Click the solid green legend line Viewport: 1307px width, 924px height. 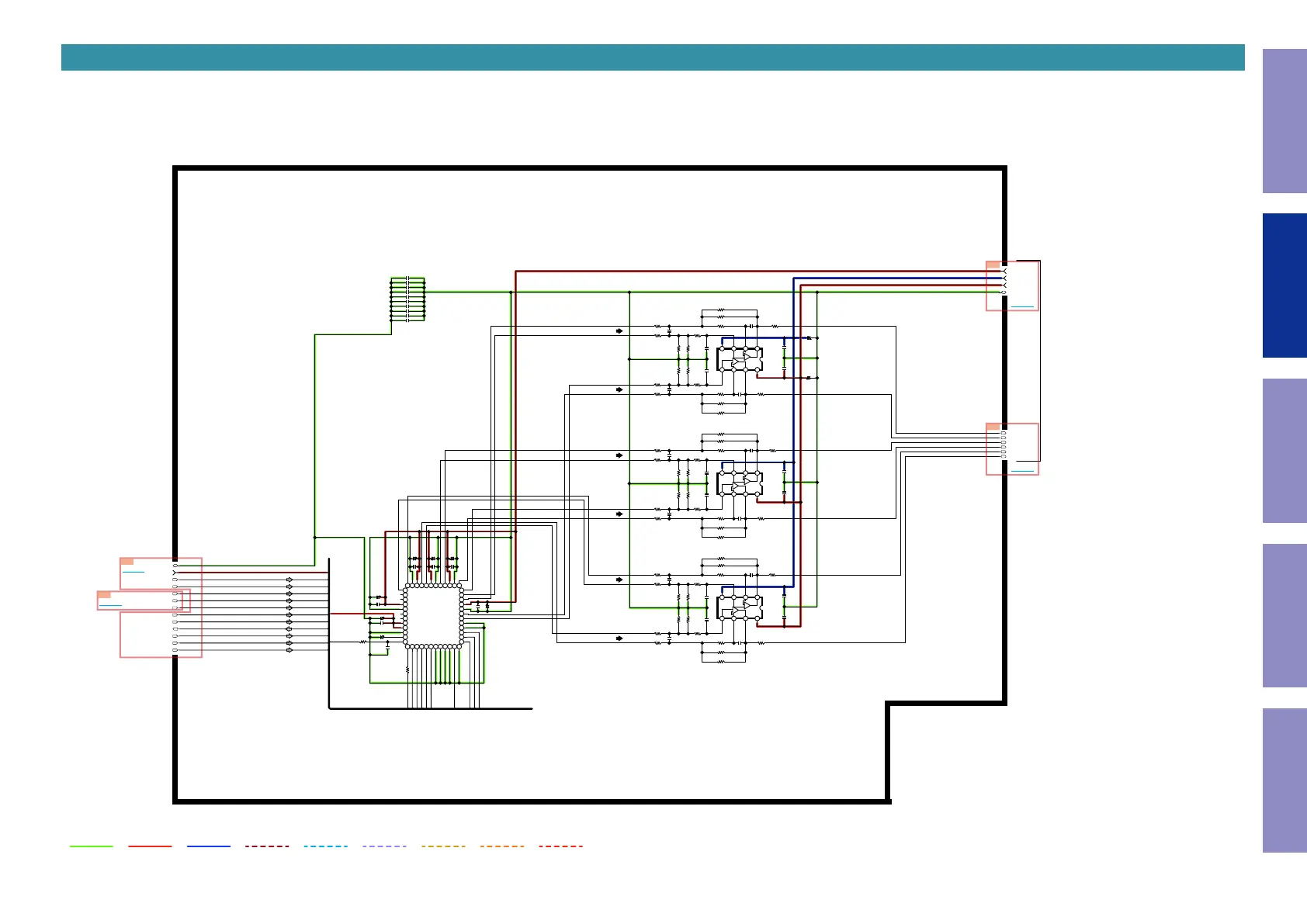91,846
